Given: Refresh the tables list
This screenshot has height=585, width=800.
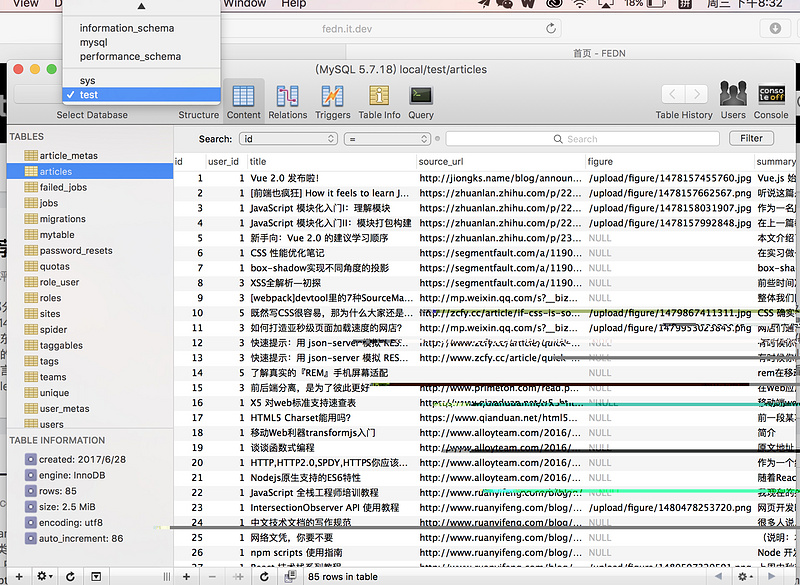Looking at the screenshot, I should coord(70,576).
